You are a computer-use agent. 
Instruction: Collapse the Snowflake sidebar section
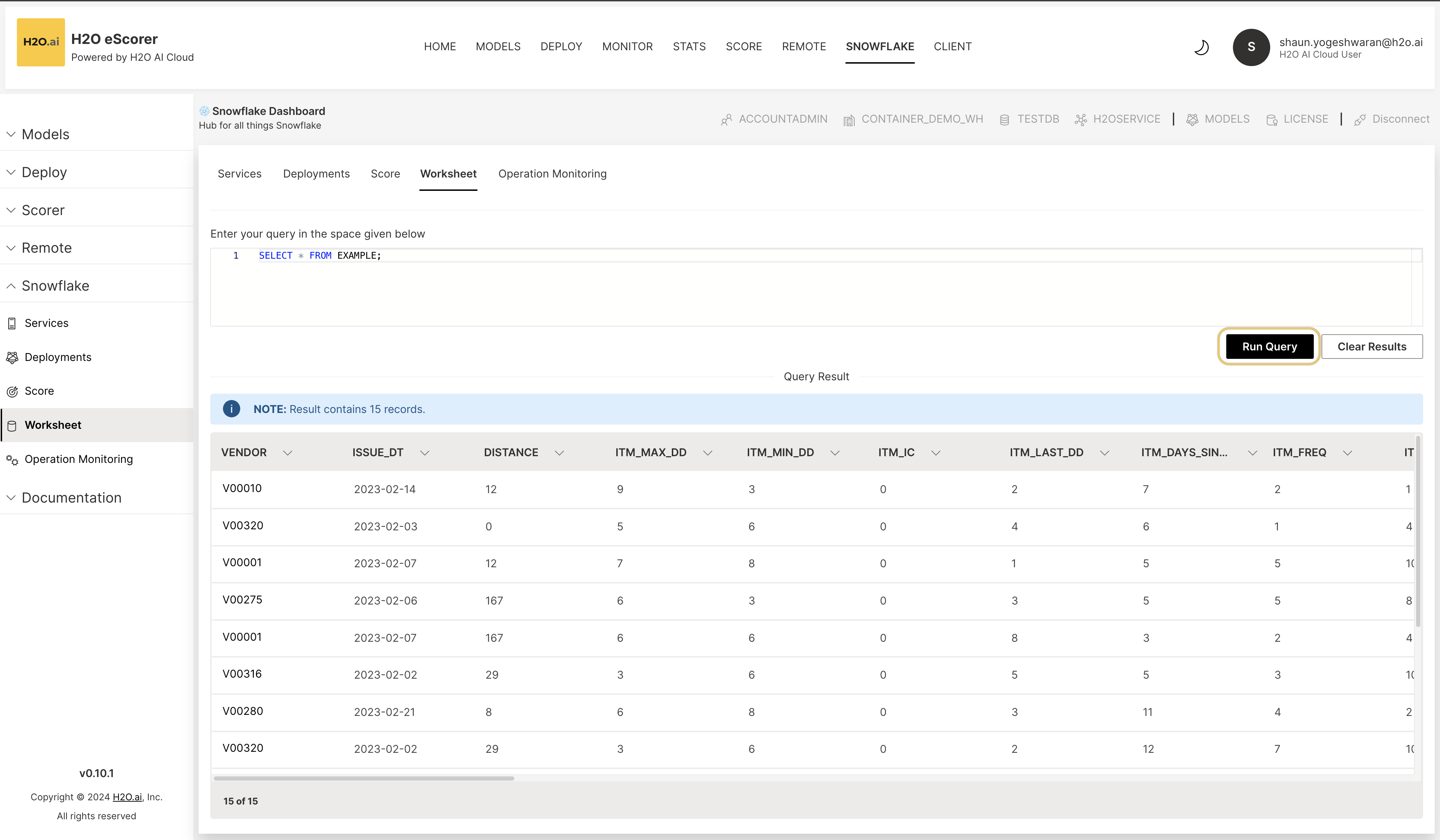pyautogui.click(x=11, y=286)
